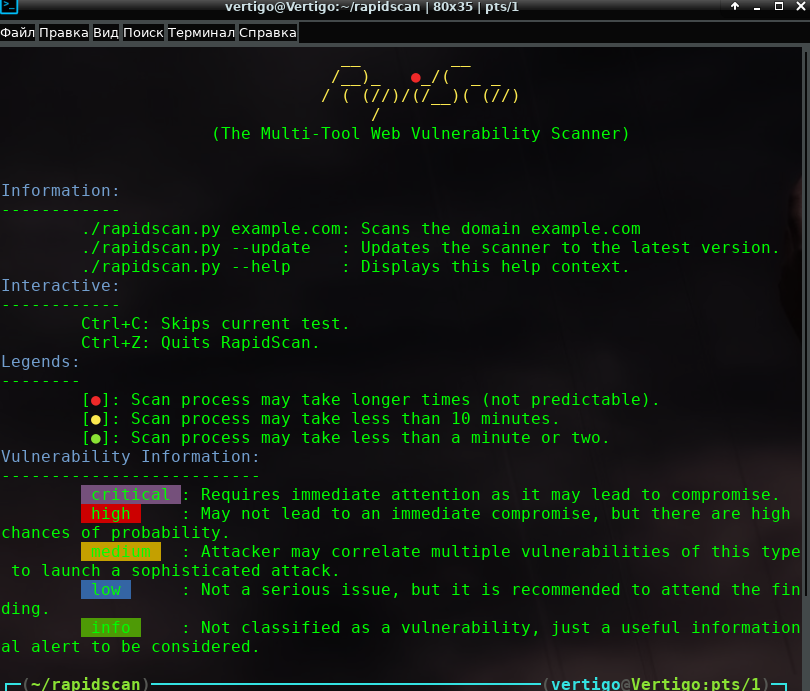Click 'to launch a sophisticated attack.' text

coord(175,571)
